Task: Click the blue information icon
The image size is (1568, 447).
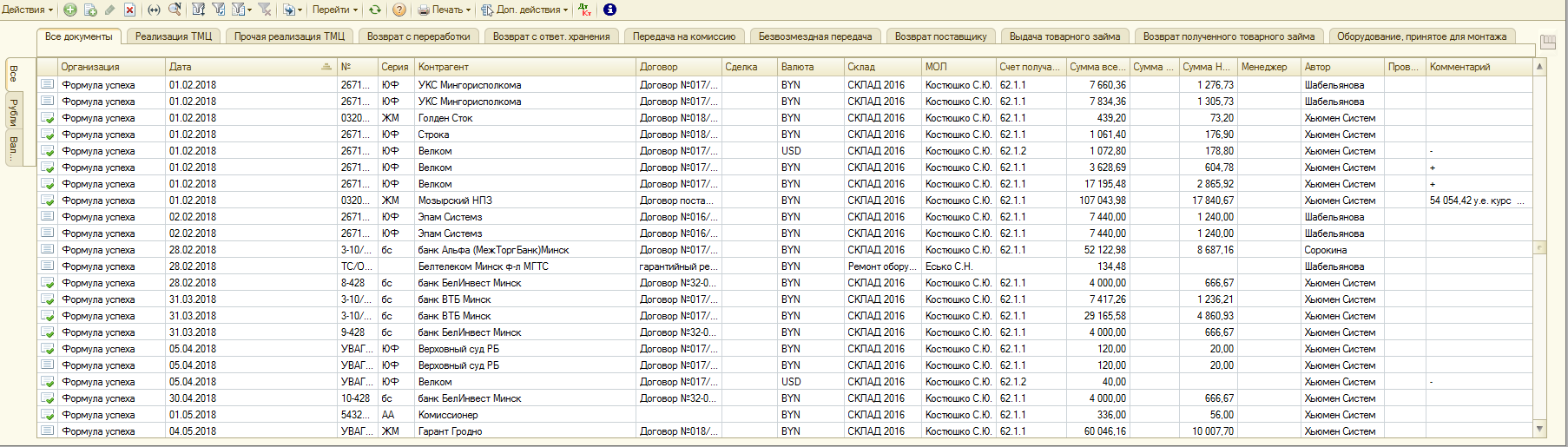Action: (x=609, y=10)
